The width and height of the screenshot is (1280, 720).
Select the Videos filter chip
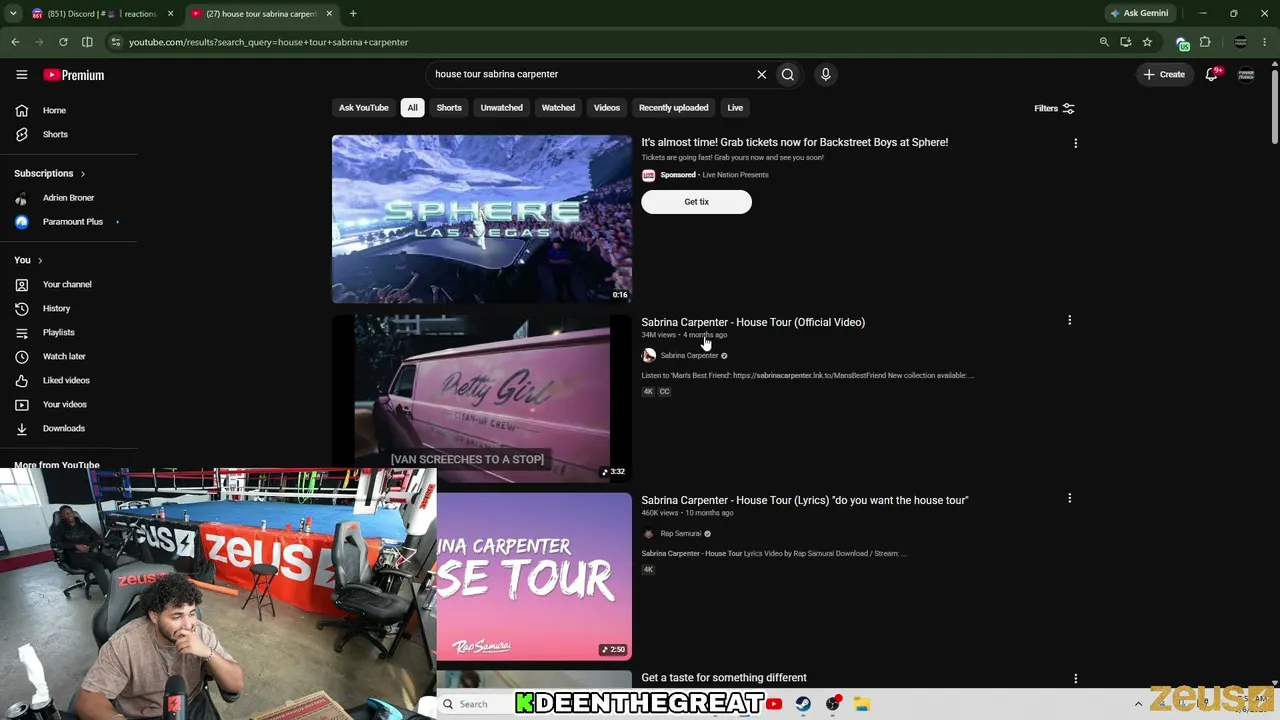(x=607, y=108)
